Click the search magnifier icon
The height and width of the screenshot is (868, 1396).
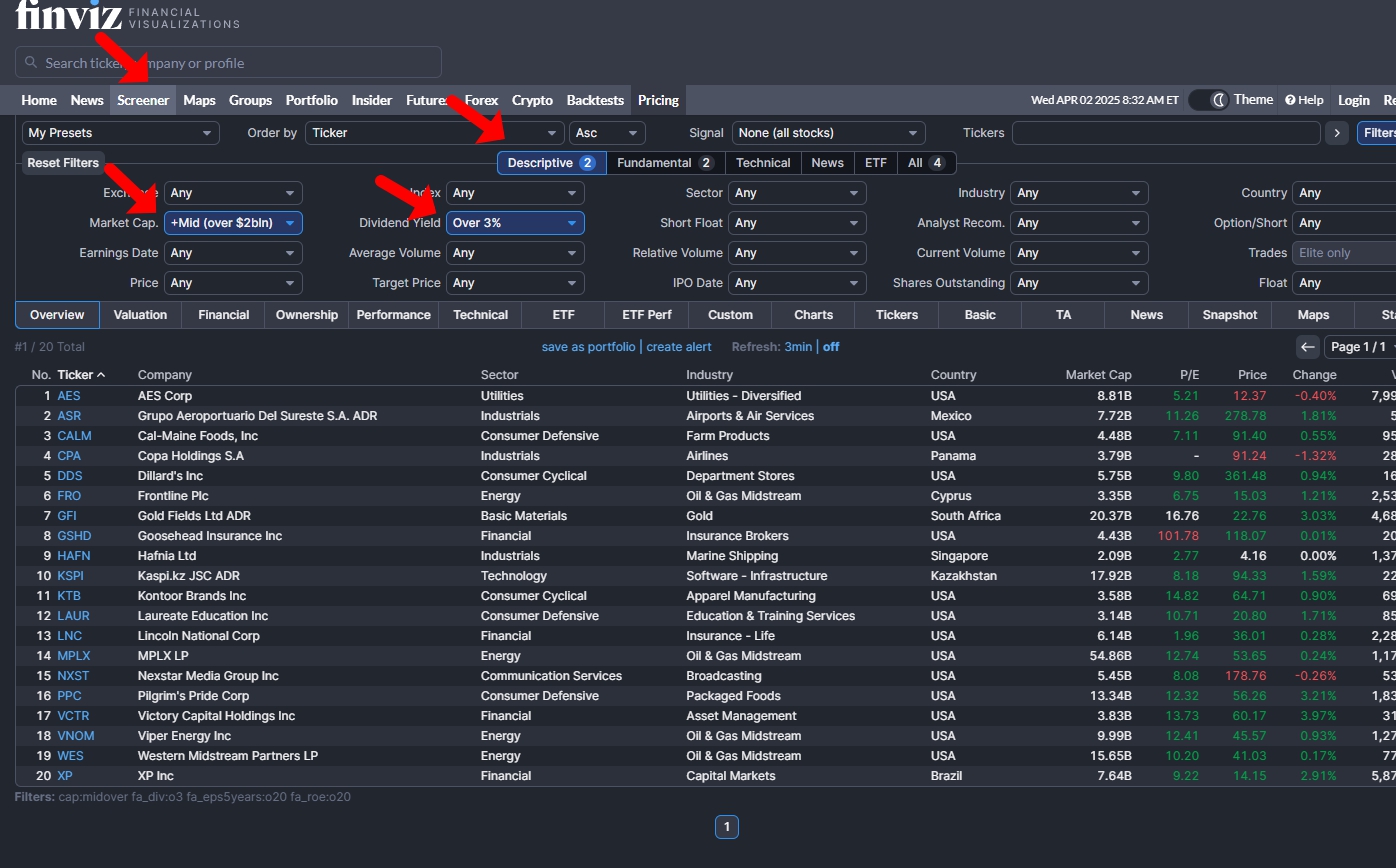(x=31, y=62)
